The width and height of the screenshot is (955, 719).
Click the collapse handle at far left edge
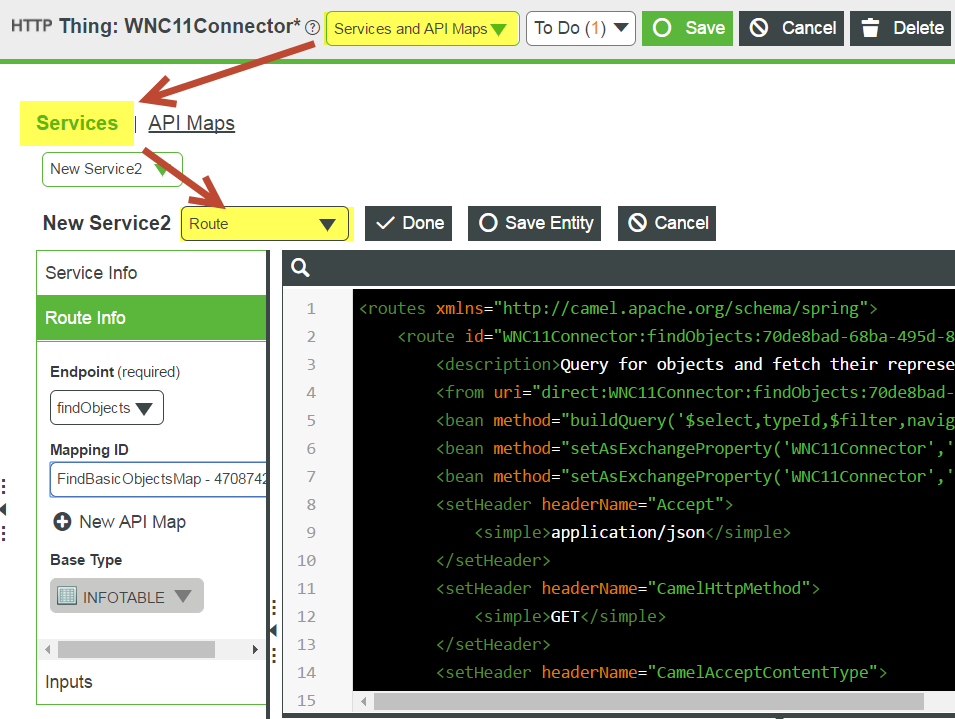point(4,510)
